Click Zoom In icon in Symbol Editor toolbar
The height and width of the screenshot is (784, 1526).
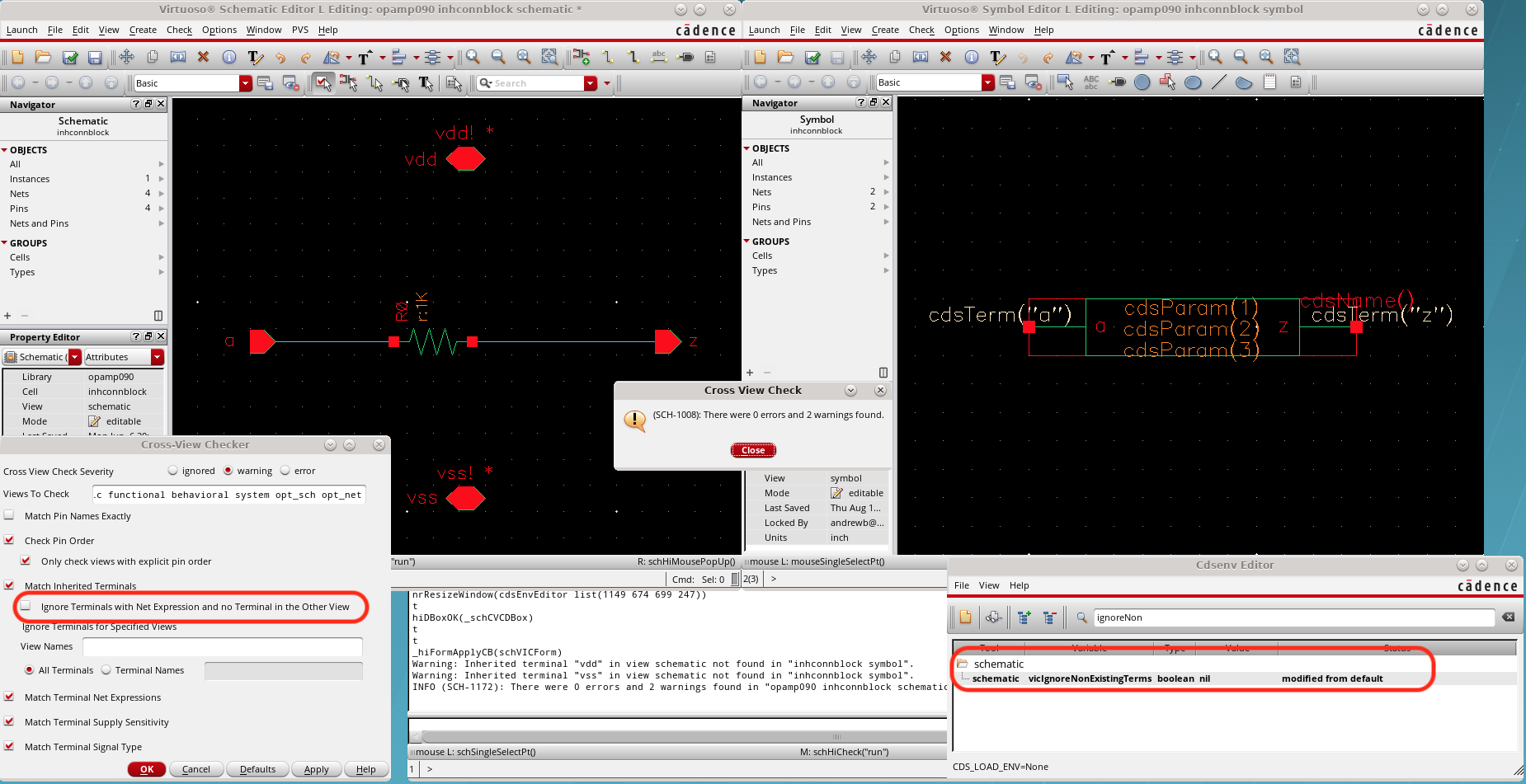point(1215,57)
